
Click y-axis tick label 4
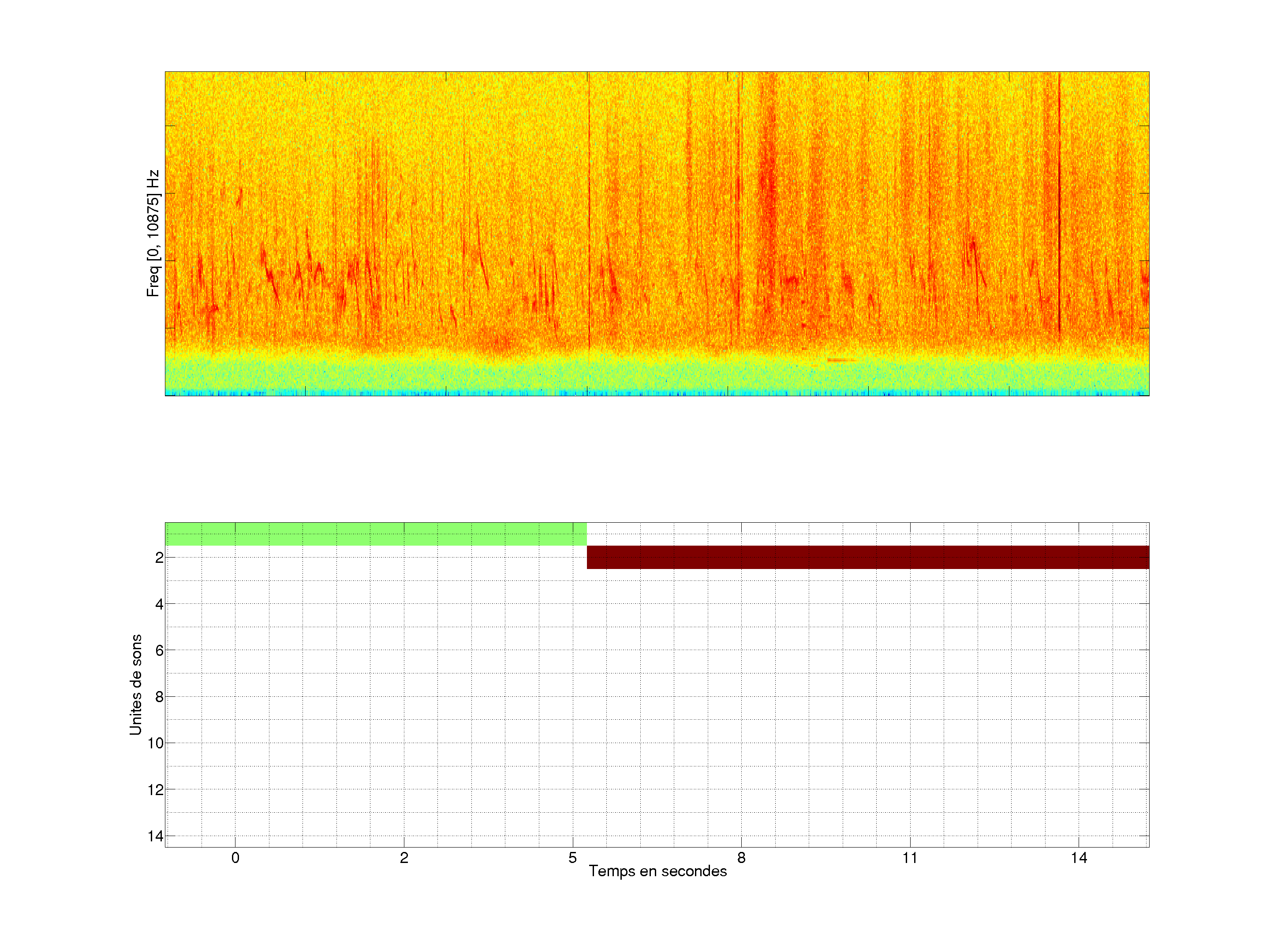(159, 604)
